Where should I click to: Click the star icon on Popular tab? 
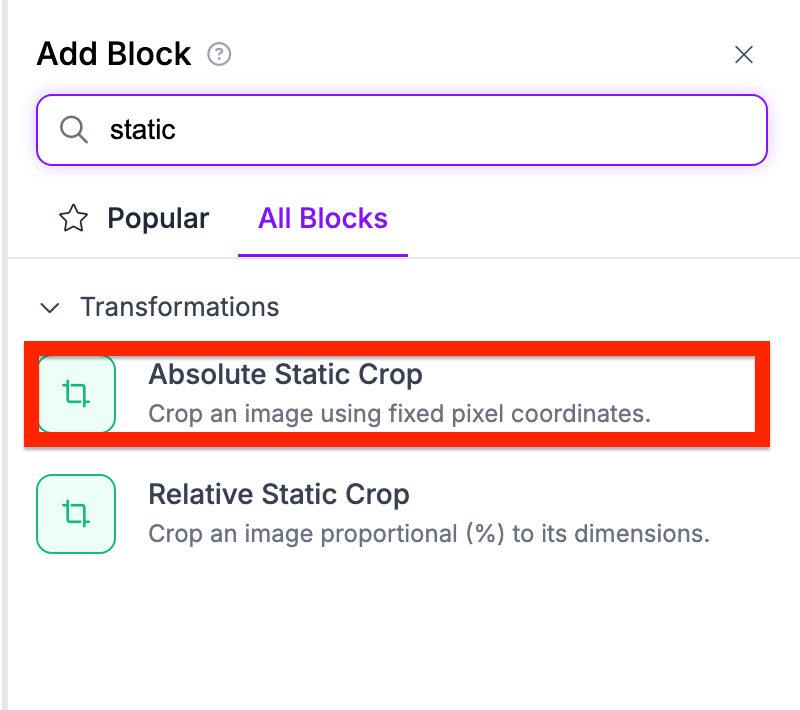pos(73,219)
